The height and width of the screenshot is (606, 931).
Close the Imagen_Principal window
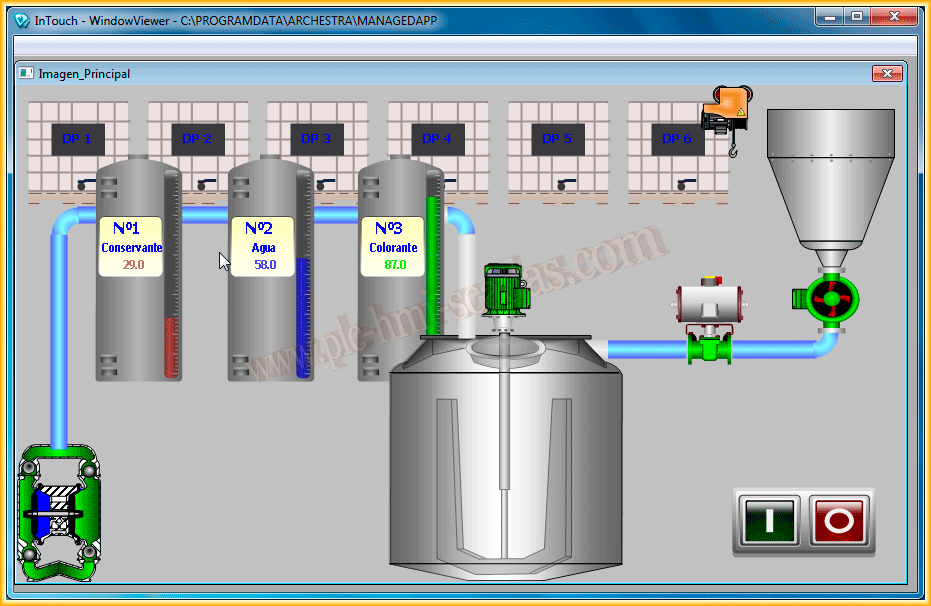click(x=887, y=73)
